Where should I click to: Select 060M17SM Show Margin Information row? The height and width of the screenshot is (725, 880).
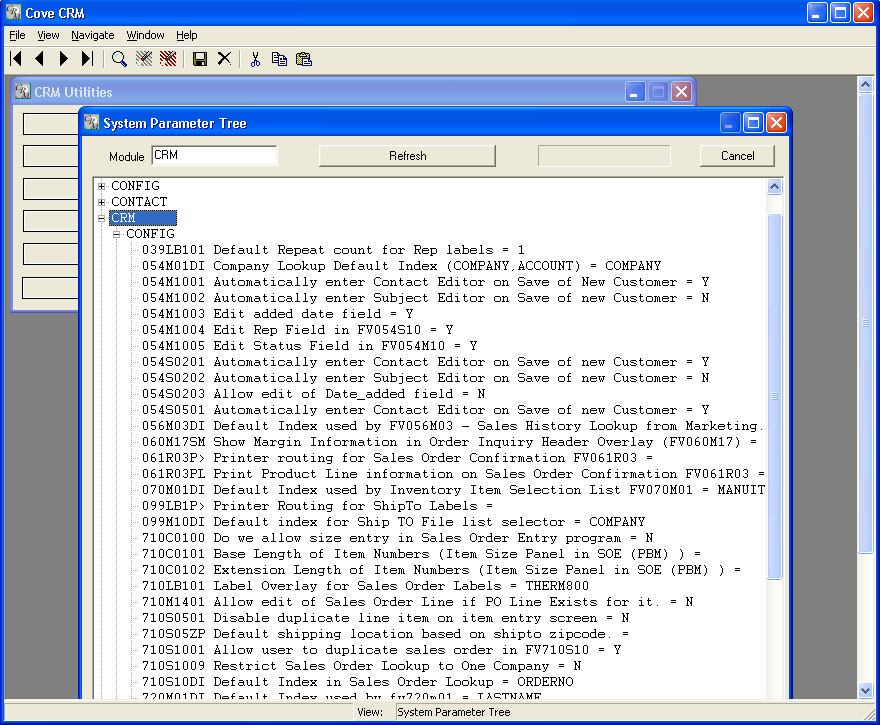tap(449, 442)
